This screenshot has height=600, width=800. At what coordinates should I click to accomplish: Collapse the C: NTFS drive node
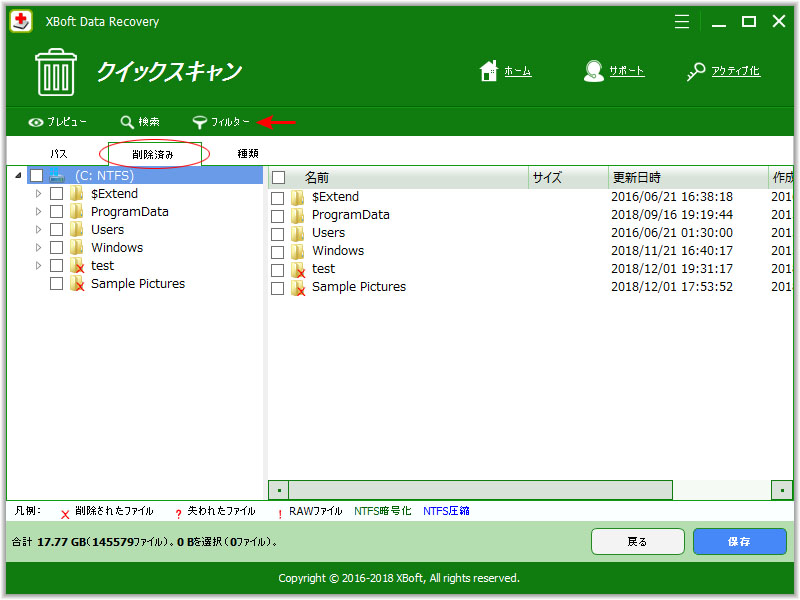(x=18, y=176)
